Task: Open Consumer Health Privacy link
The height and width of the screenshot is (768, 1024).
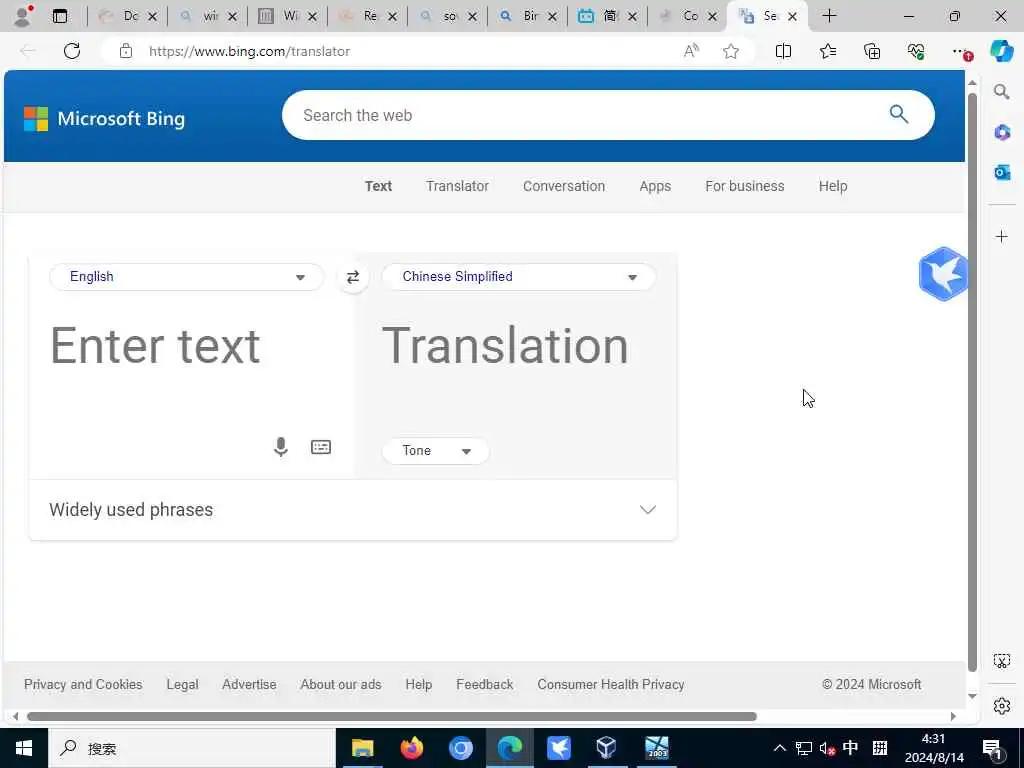Action: click(x=611, y=684)
